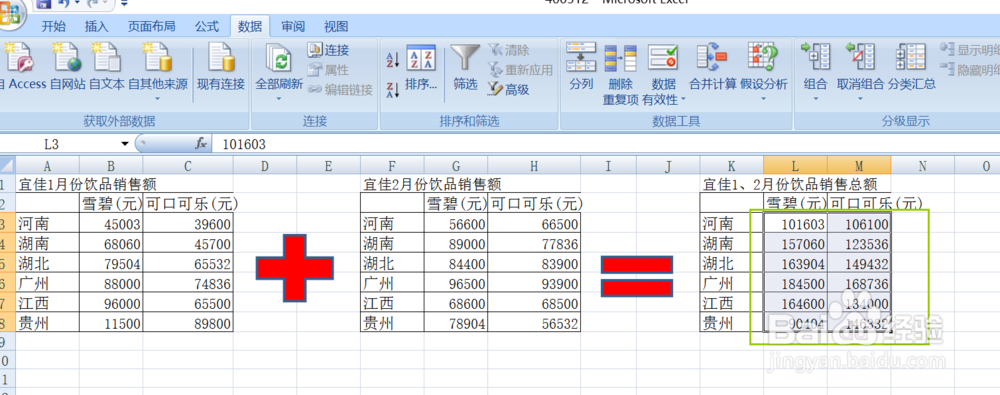Screen dimensions: 1000x395
Task: Switch to the 插入 tab
Action: coord(96,27)
